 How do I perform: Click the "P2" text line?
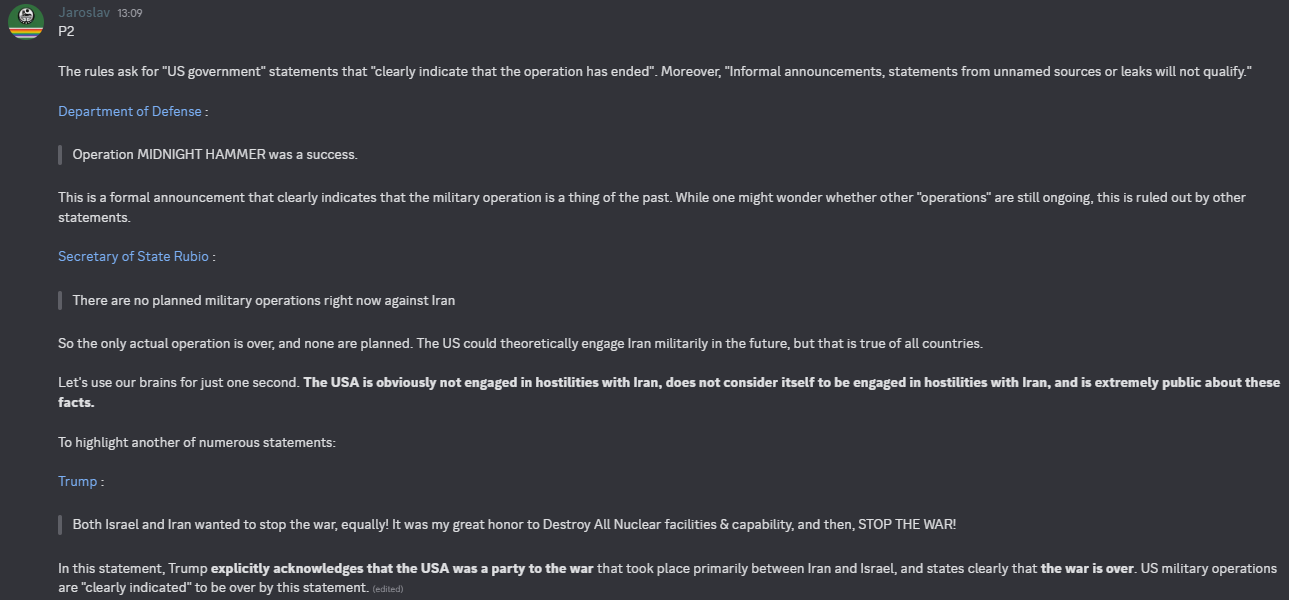coord(66,31)
